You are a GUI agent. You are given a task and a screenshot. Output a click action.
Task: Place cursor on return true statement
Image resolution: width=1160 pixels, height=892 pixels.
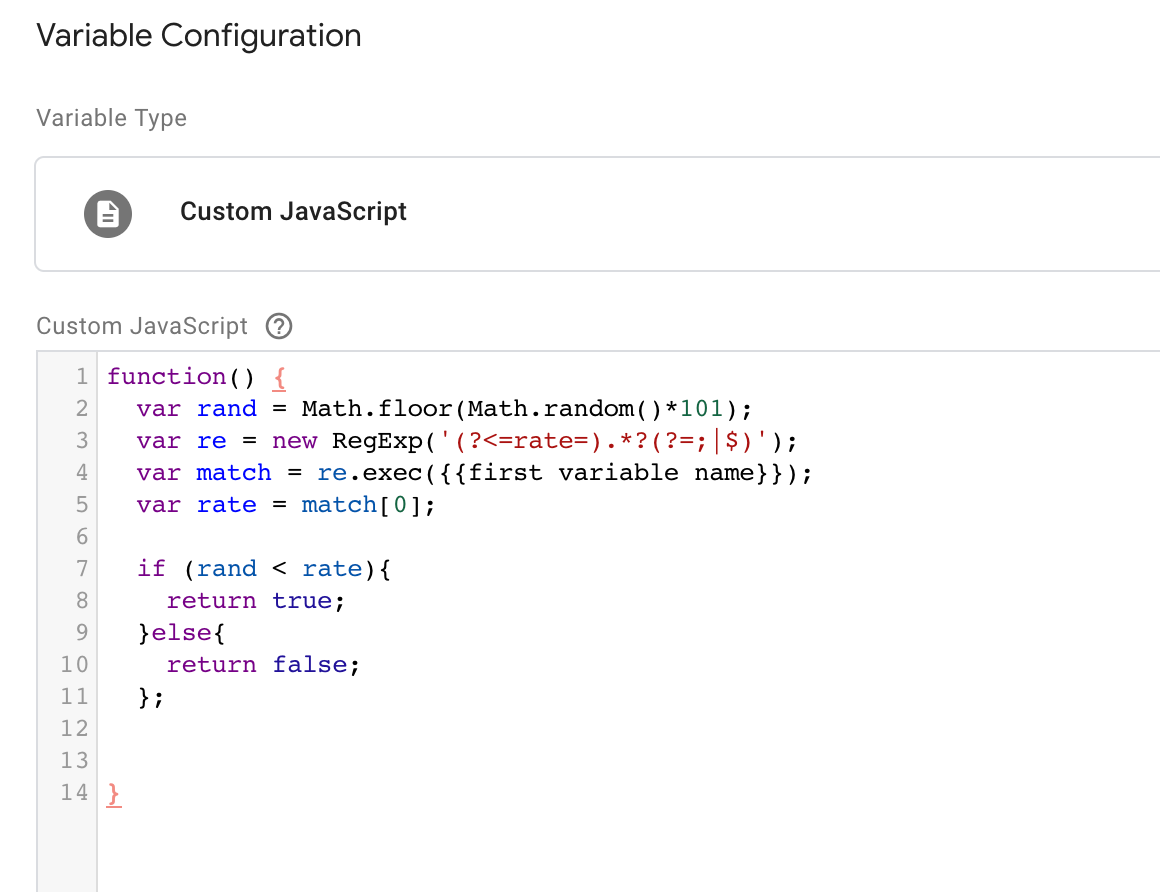pos(255,601)
